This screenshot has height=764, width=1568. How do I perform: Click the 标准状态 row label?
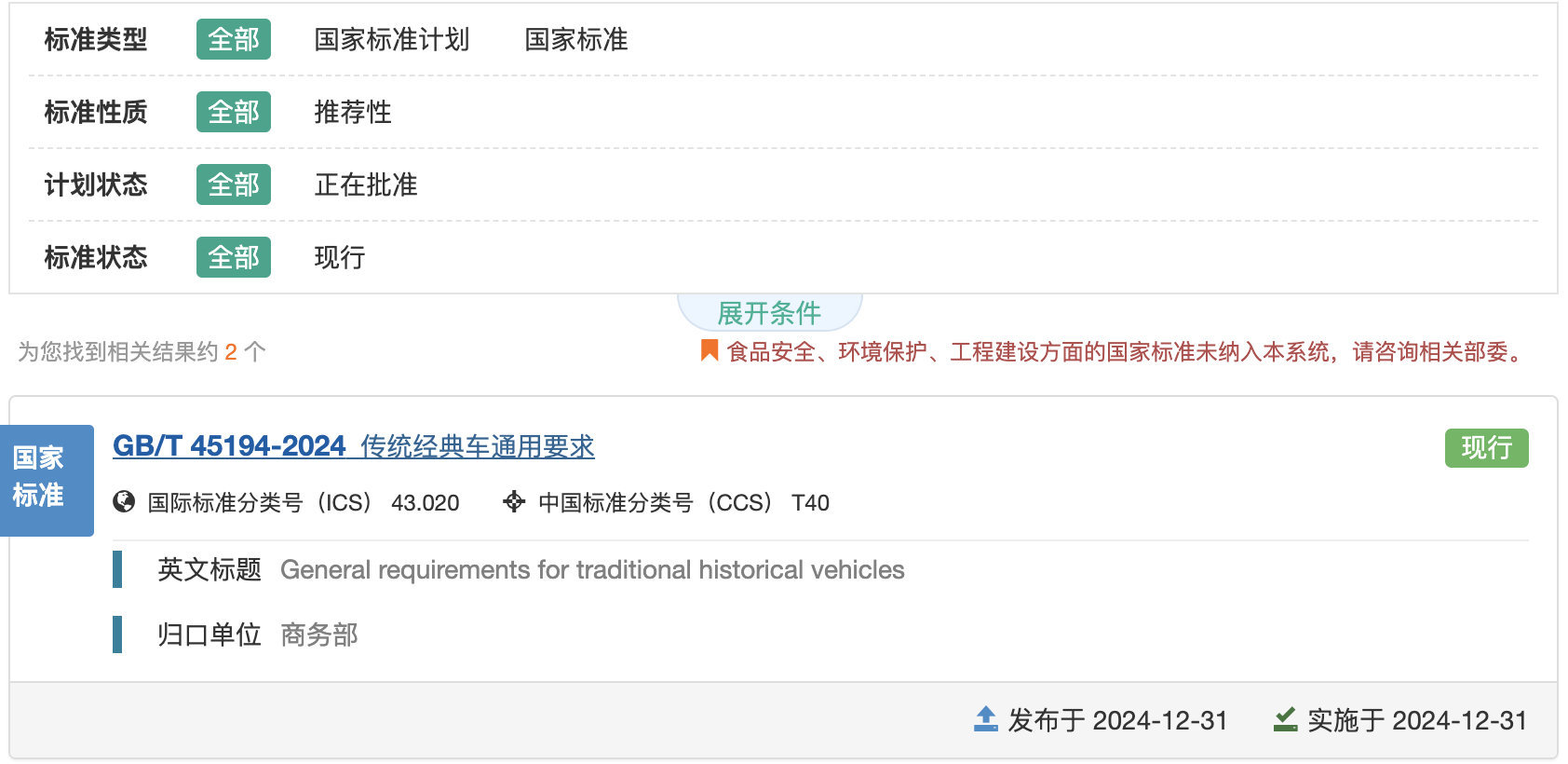click(x=96, y=257)
